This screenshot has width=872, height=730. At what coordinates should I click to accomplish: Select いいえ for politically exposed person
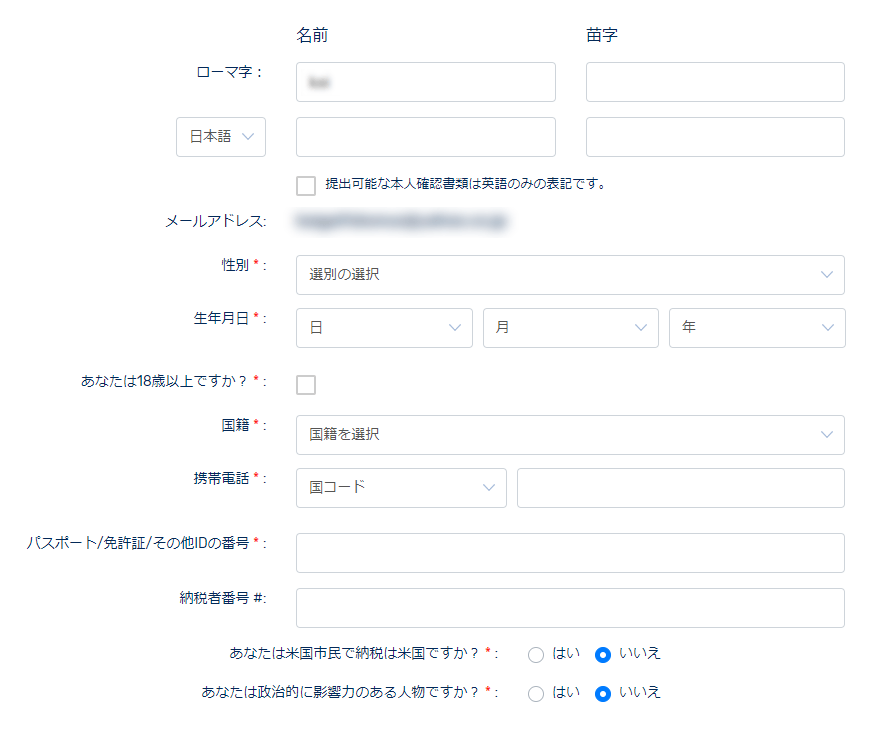[603, 693]
